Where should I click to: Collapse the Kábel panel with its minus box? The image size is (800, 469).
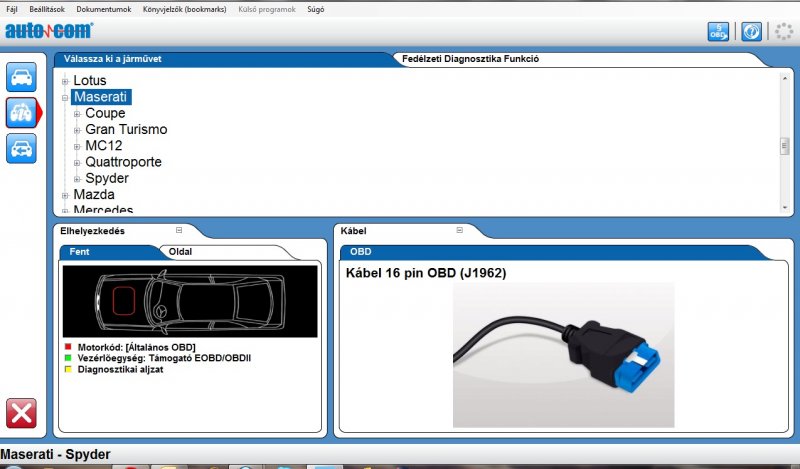tap(460, 230)
